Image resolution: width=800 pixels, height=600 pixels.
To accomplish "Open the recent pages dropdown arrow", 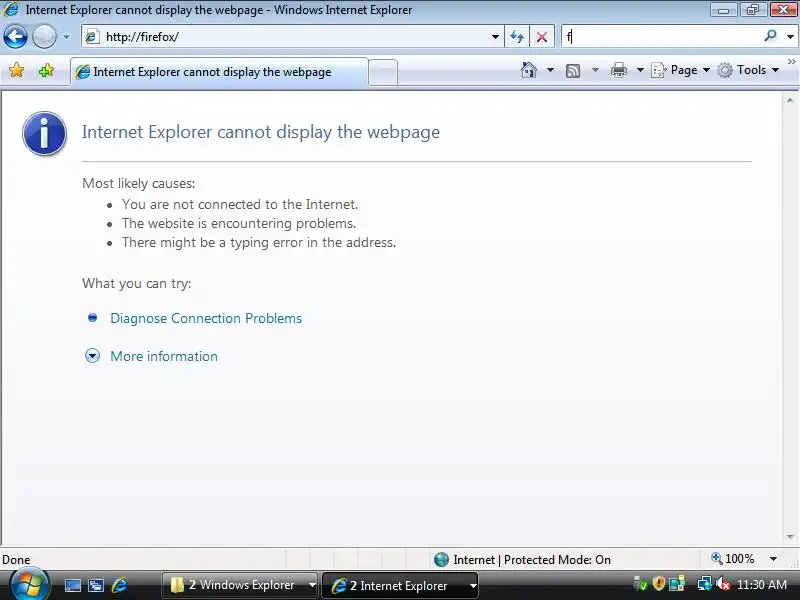I will coord(66,37).
